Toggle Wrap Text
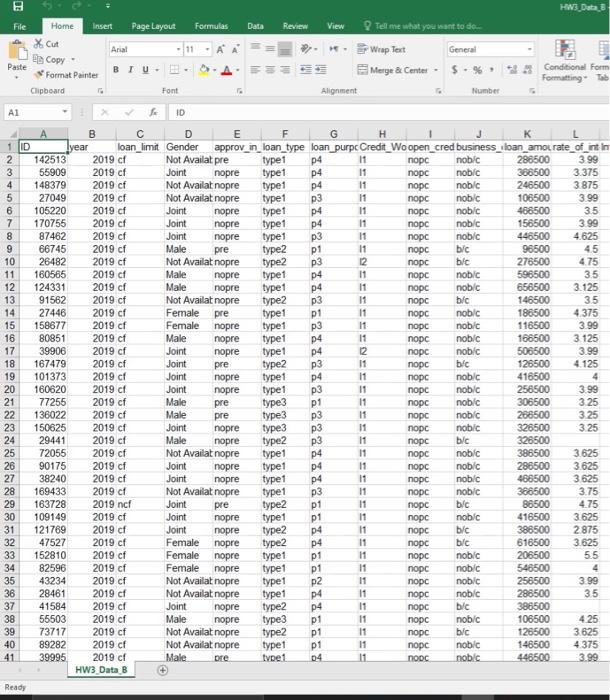The width and height of the screenshot is (610, 700). pyautogui.click(x=381, y=49)
